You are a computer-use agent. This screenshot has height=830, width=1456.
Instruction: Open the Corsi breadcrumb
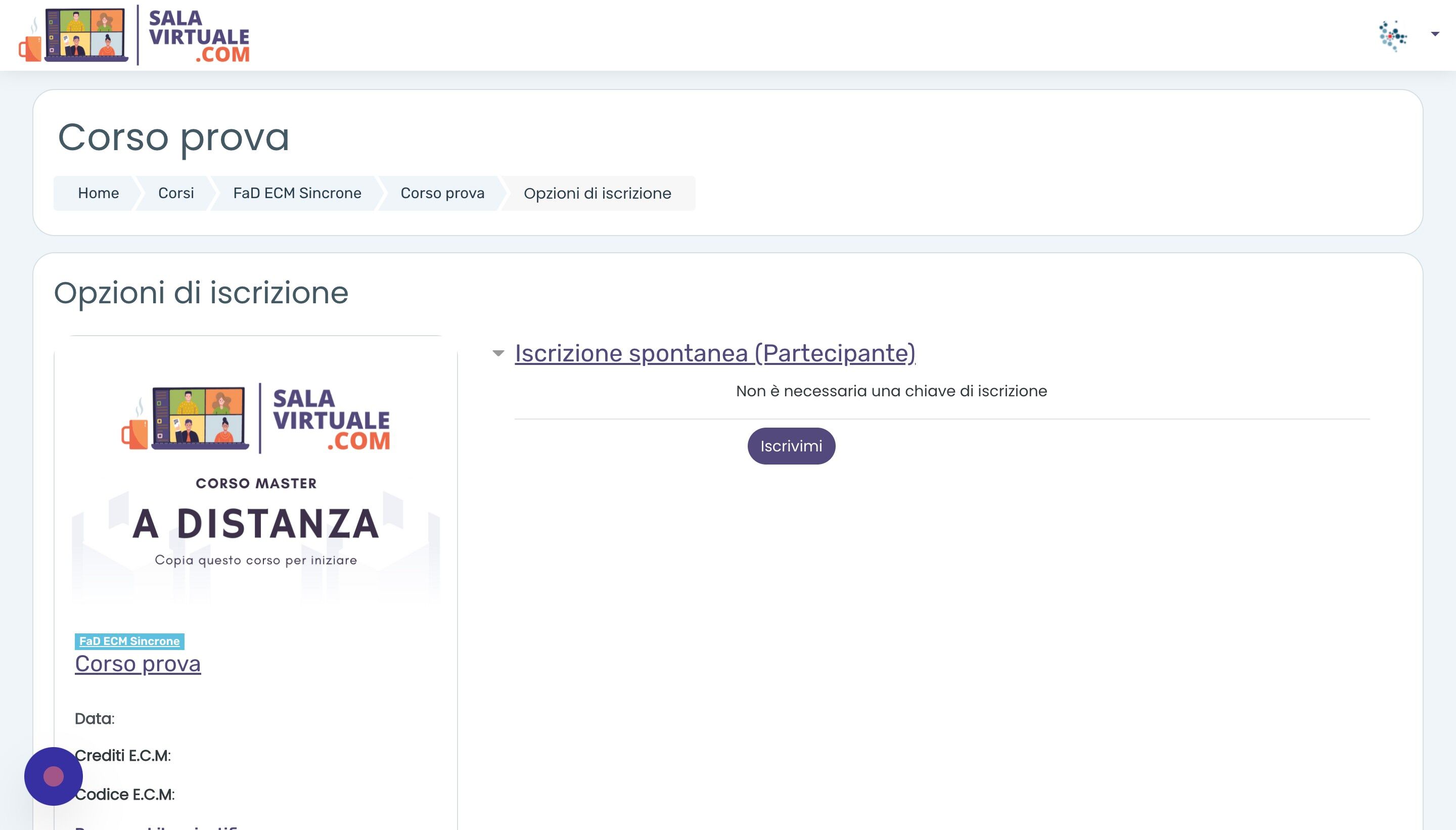[175, 193]
